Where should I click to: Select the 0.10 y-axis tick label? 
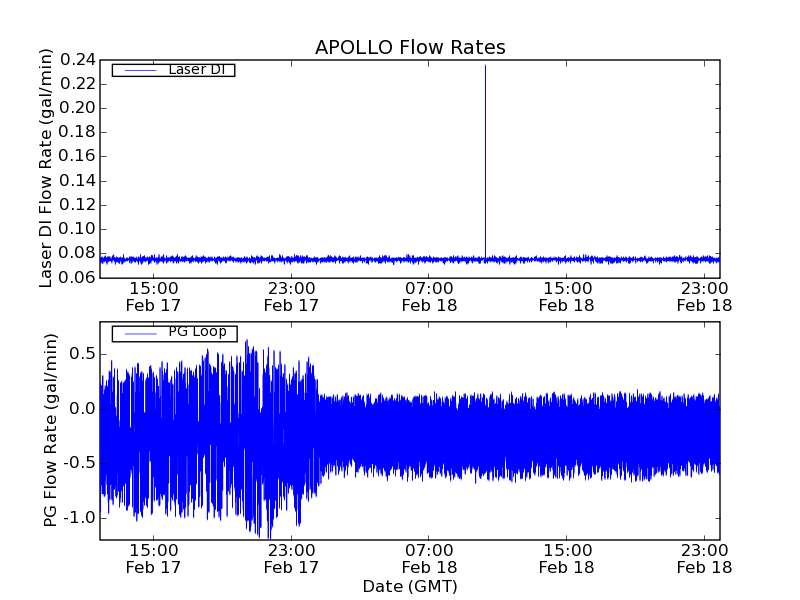click(78, 229)
